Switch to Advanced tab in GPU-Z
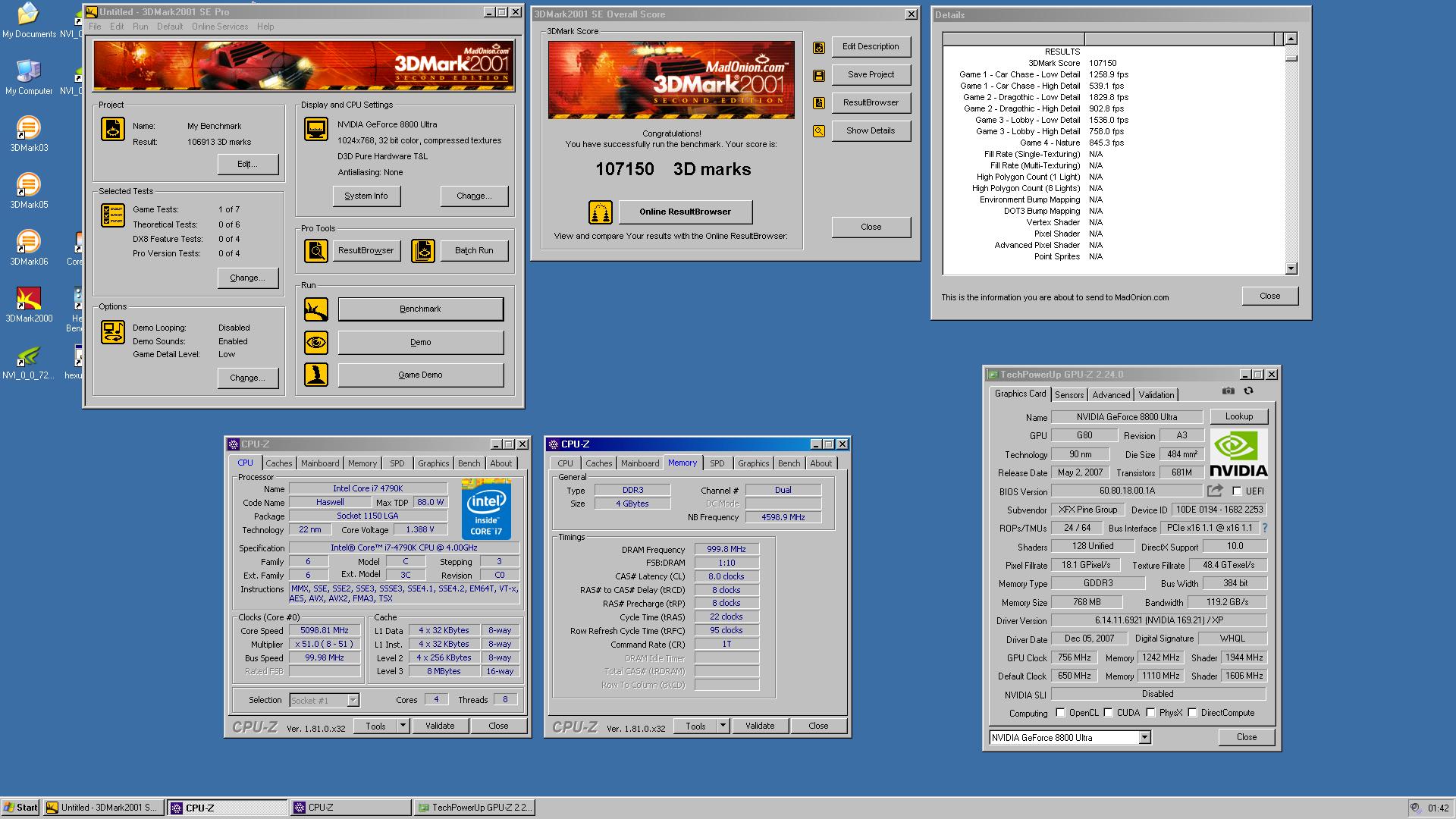 pos(1111,395)
